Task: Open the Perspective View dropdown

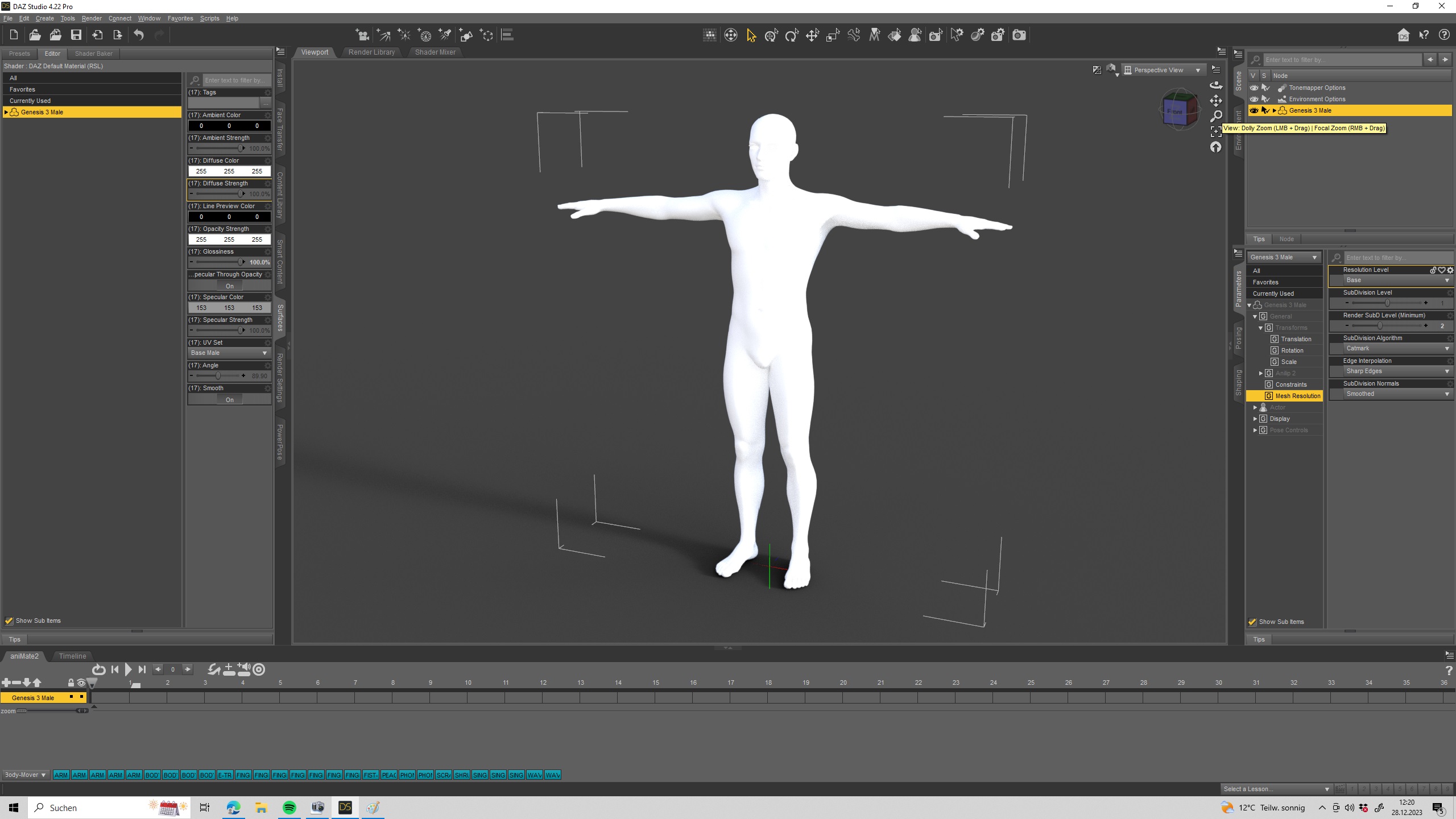Action: tap(1163, 70)
